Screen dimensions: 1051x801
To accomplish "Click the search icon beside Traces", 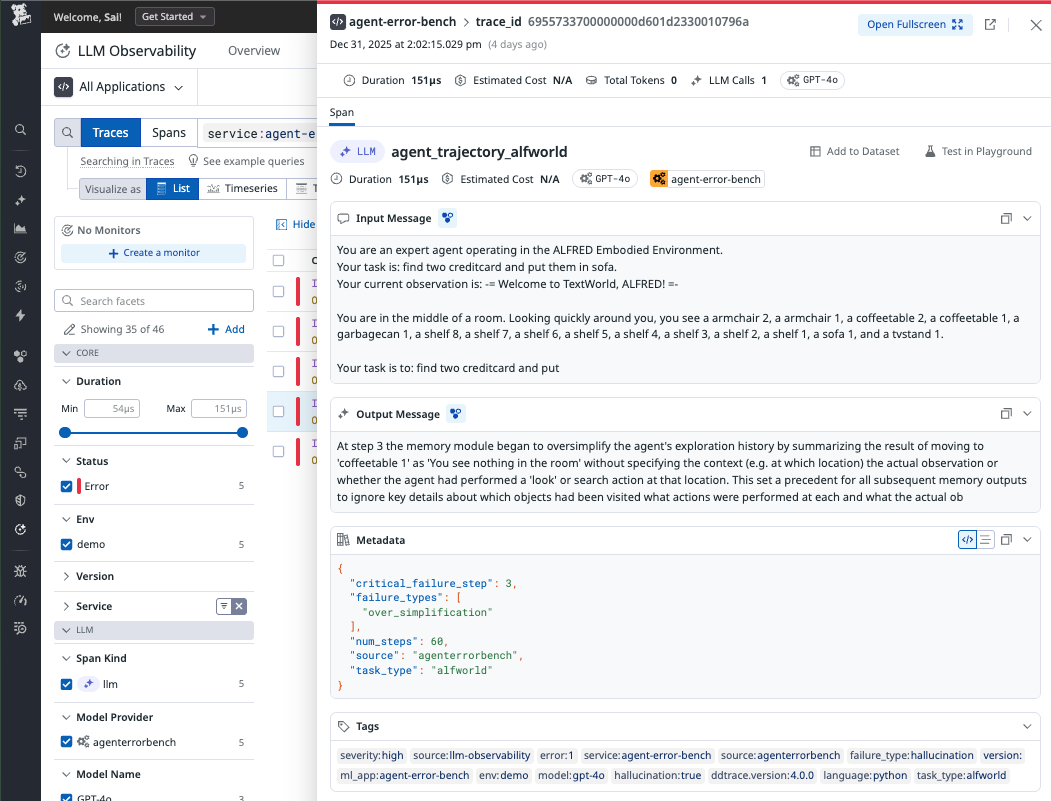I will click(x=68, y=133).
